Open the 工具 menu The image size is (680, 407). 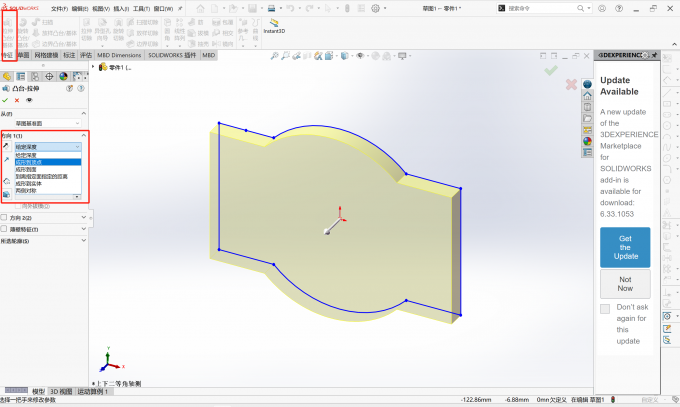pos(141,9)
